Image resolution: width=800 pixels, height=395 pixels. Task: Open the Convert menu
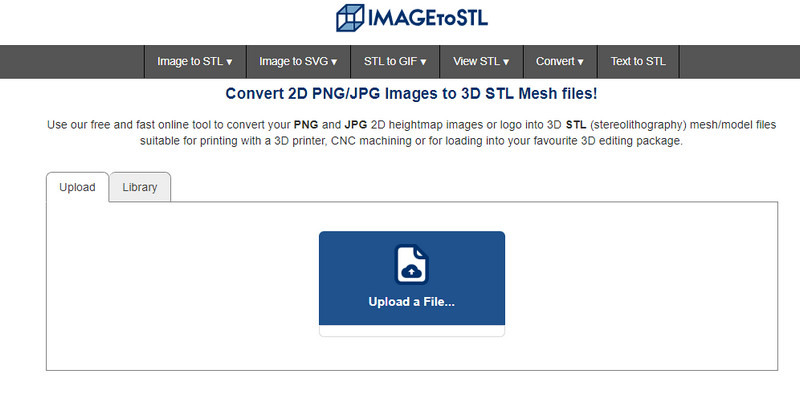click(x=560, y=62)
